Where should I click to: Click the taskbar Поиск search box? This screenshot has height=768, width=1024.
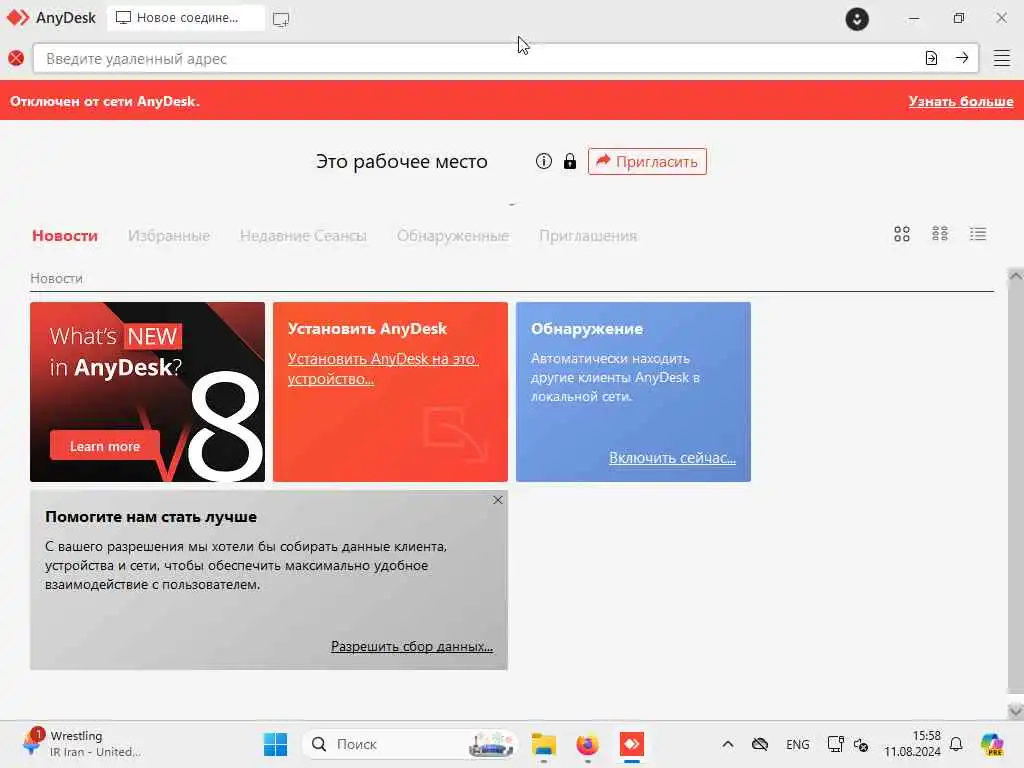409,744
